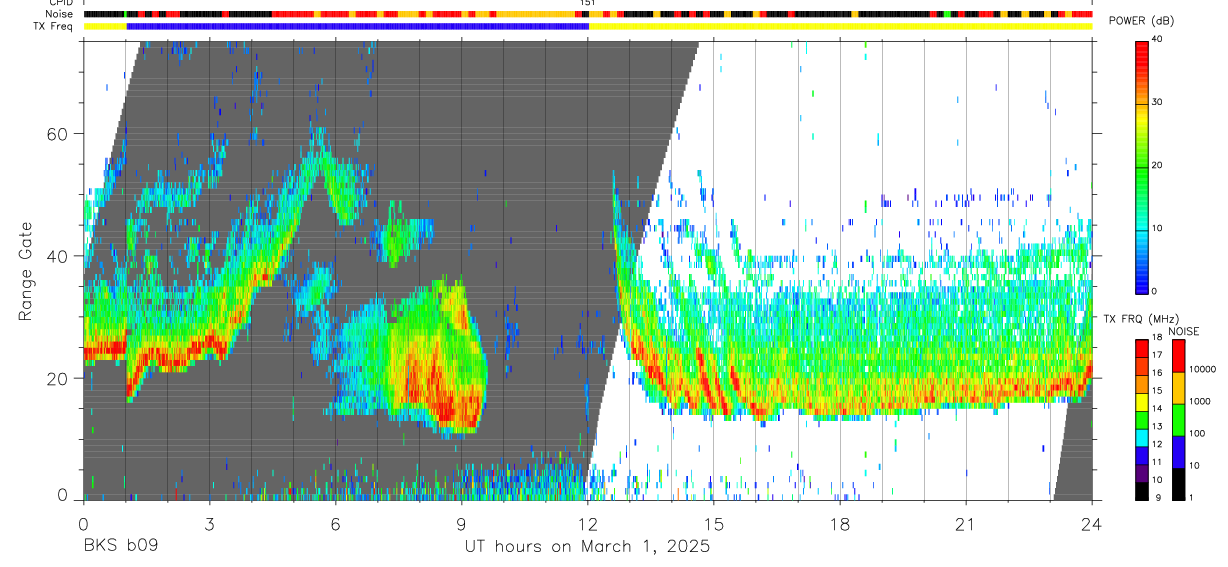Viewport: 1228px width, 567px height.
Task: Click the '10000' label on the NOISE scale
Action: (1202, 369)
